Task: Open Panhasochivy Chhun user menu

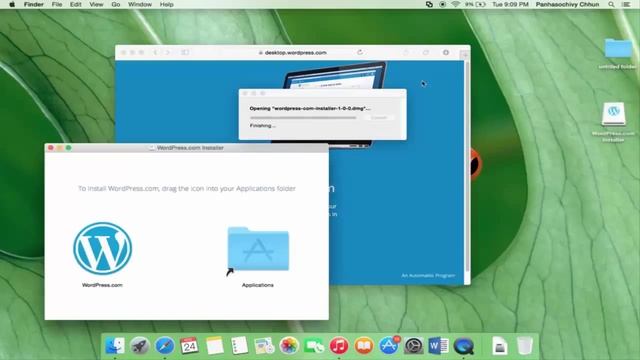Action: [x=567, y=4]
